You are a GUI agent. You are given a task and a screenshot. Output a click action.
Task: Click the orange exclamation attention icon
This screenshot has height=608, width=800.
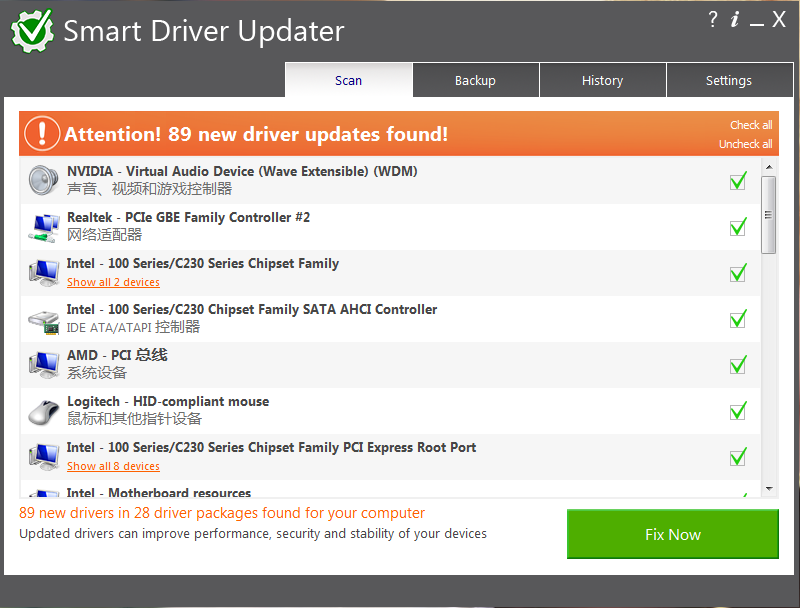click(42, 134)
